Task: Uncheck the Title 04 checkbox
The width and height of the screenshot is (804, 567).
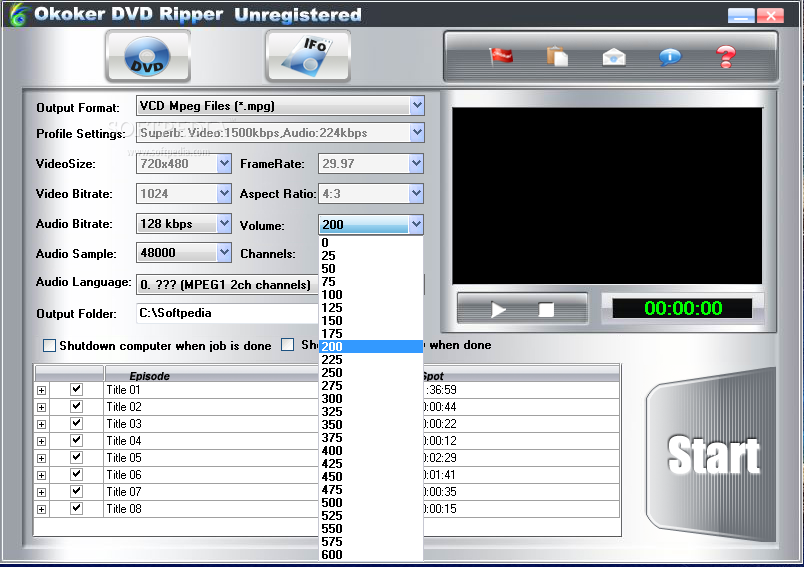Action: [76, 440]
